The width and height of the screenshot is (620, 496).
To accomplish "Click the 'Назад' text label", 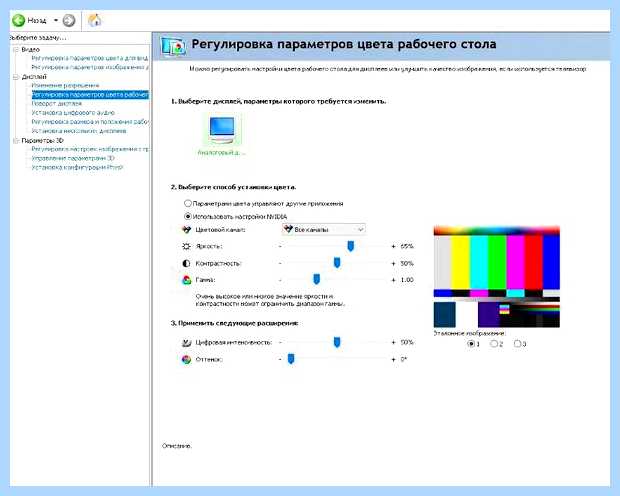I will (x=37, y=20).
